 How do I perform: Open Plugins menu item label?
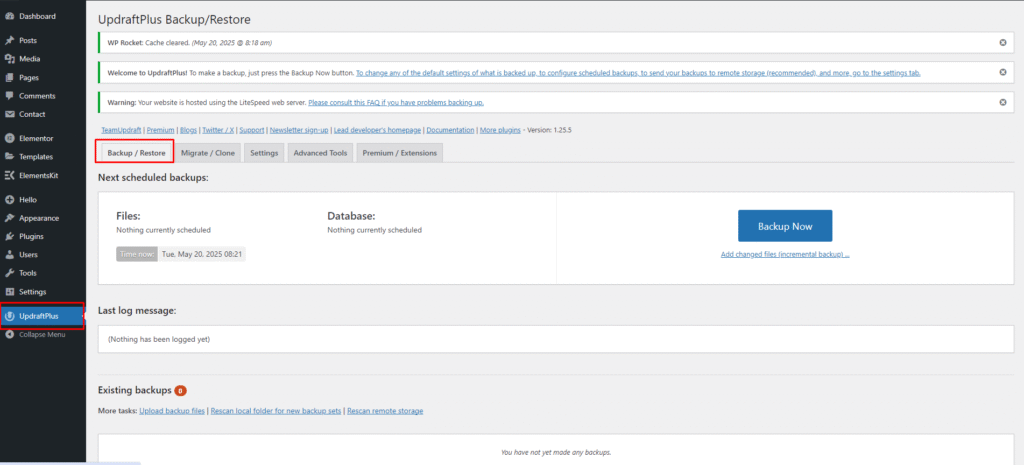pyautogui.click(x=31, y=236)
